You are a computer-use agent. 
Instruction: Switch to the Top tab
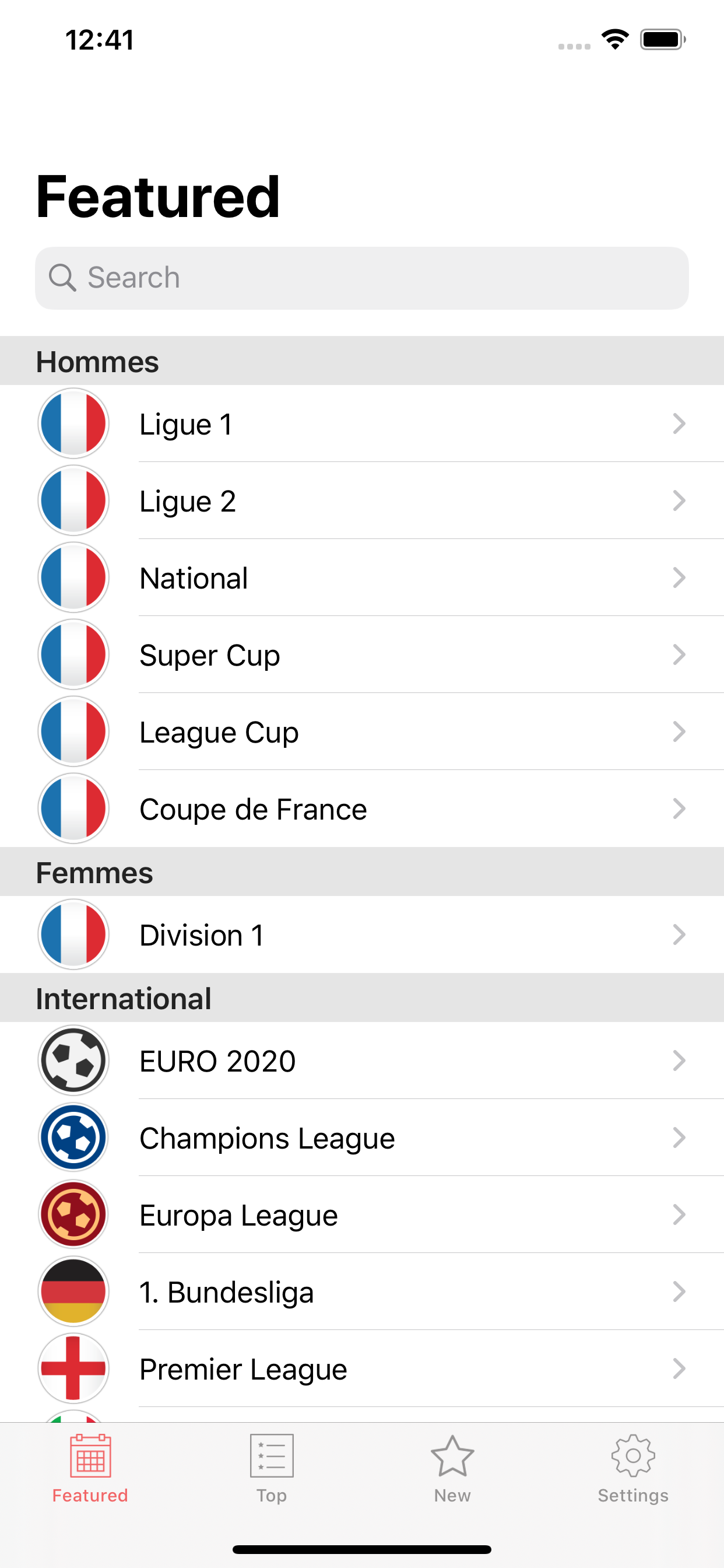[271, 1468]
